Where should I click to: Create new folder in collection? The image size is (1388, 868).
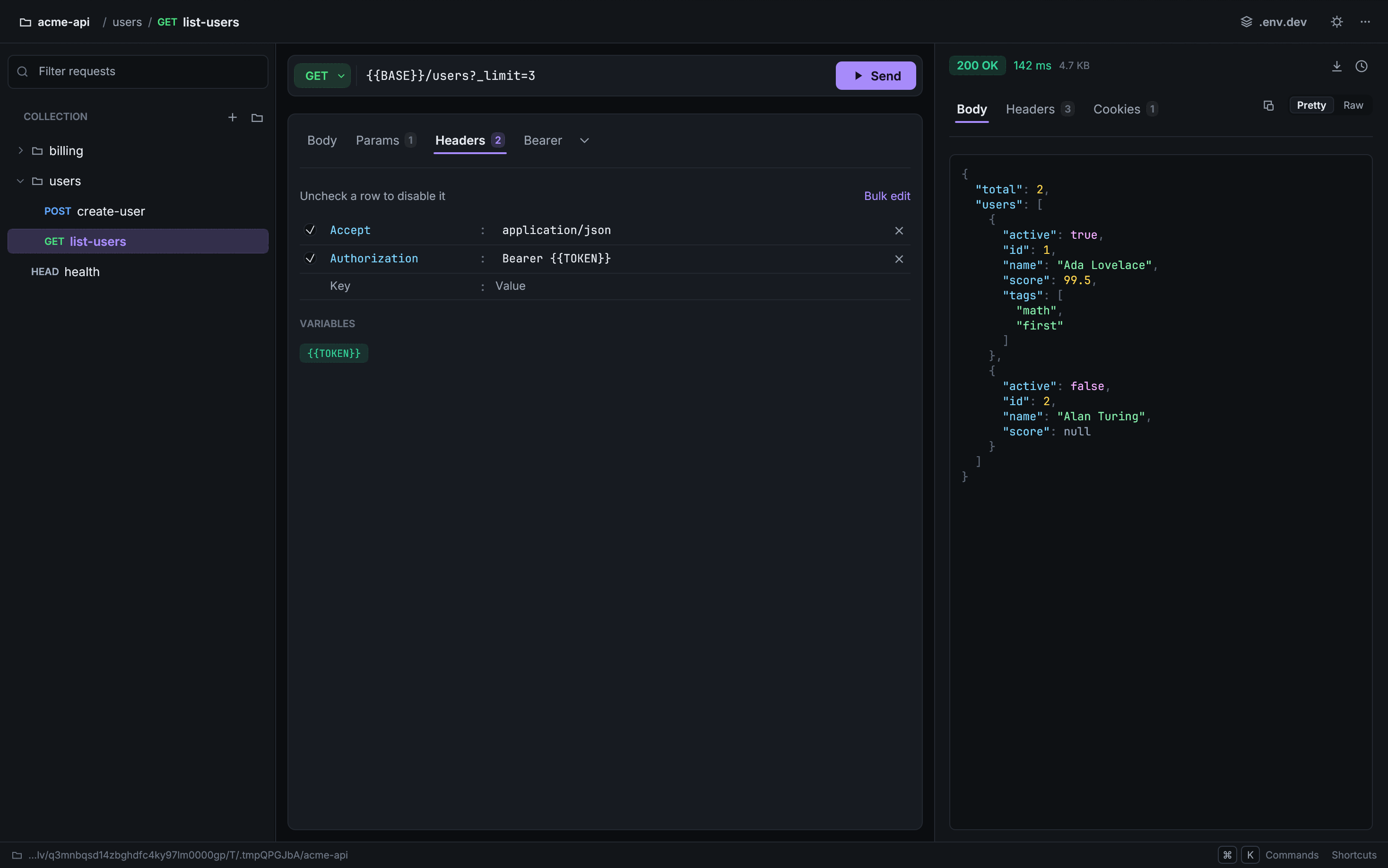point(257,117)
